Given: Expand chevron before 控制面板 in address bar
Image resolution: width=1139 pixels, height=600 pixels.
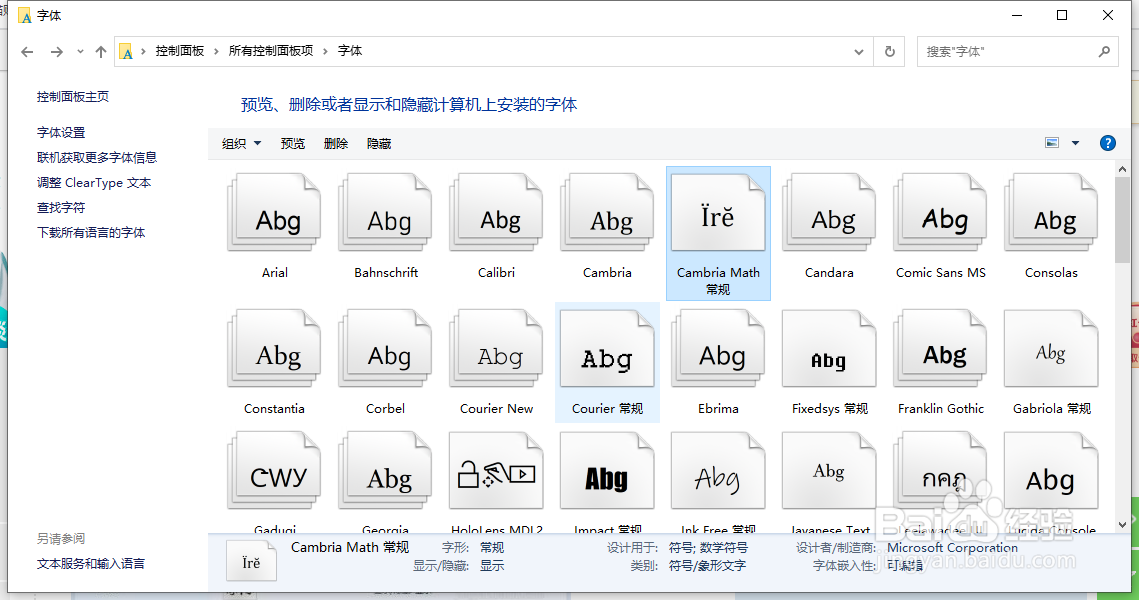Looking at the screenshot, I should pyautogui.click(x=143, y=51).
